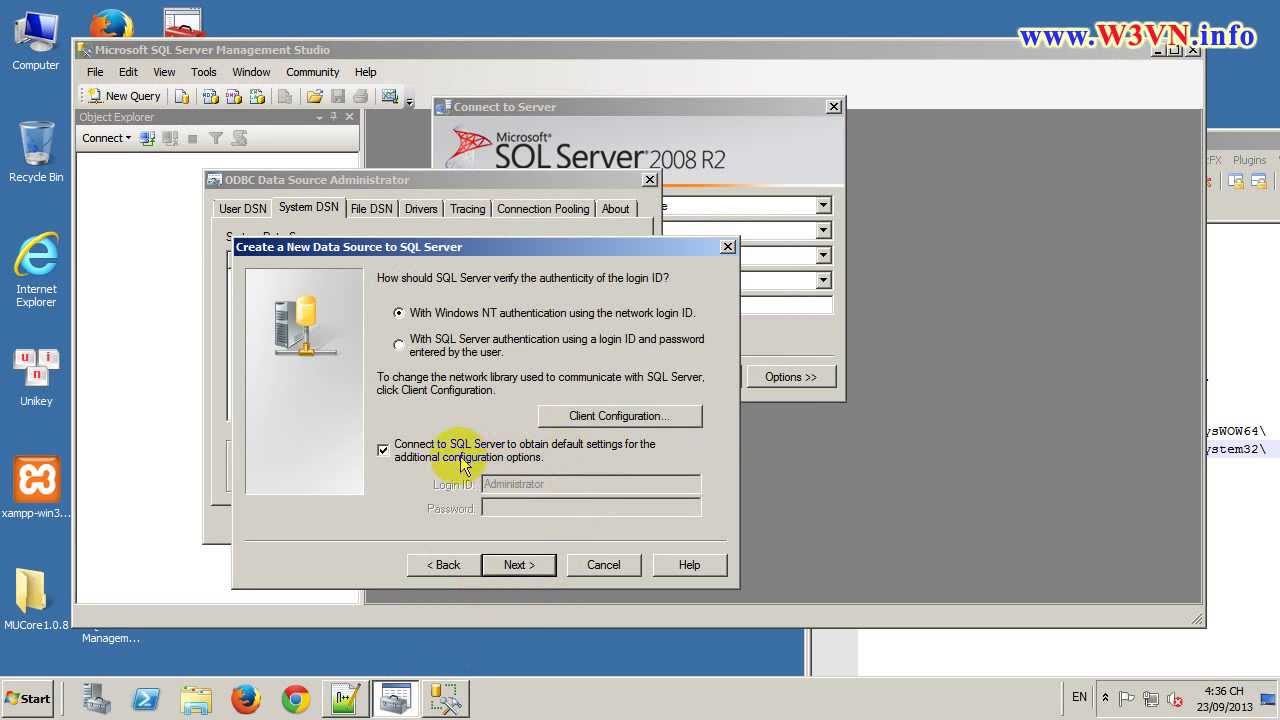The height and width of the screenshot is (720, 1280).
Task: Click Connect Object Explorer icon
Action: coord(147,138)
